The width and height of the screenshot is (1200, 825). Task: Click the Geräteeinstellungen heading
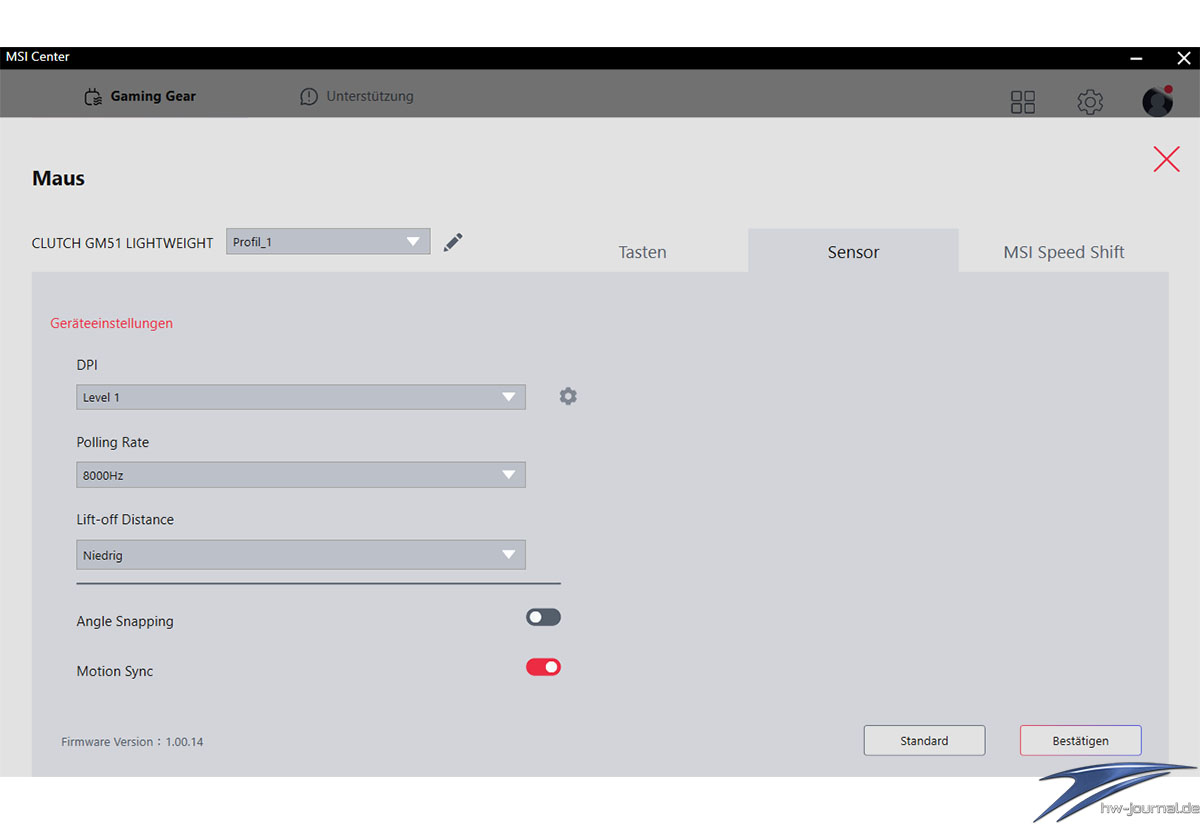pos(111,323)
